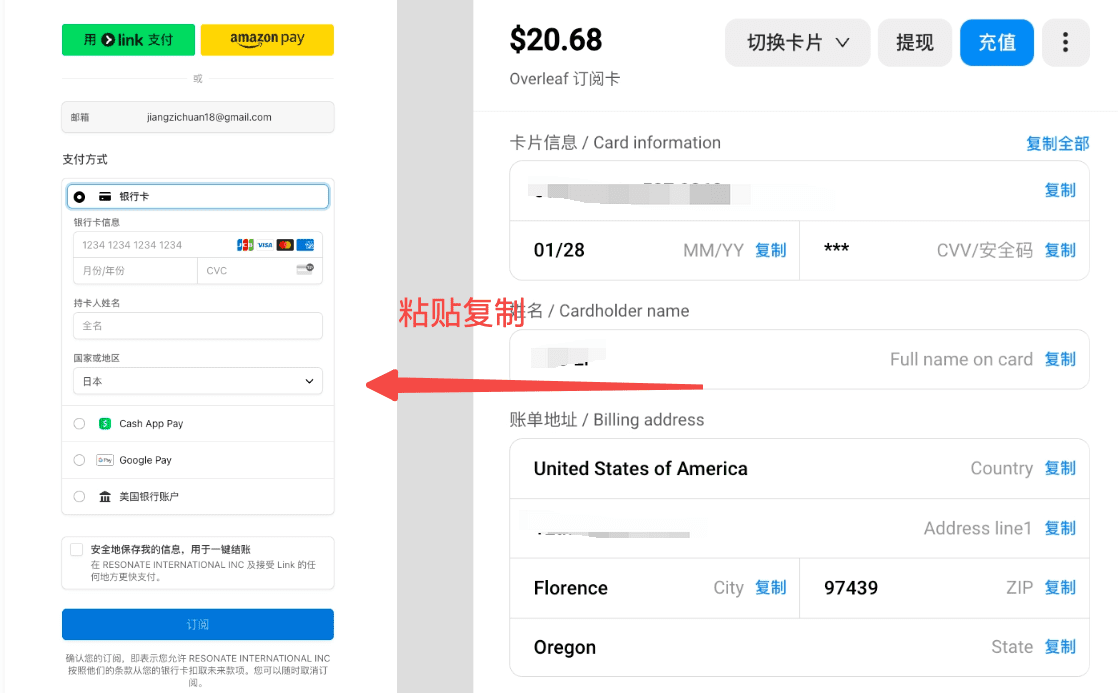Expand the 切换卡片 switch card dropdown
This screenshot has width=1118, height=693.
(797, 42)
